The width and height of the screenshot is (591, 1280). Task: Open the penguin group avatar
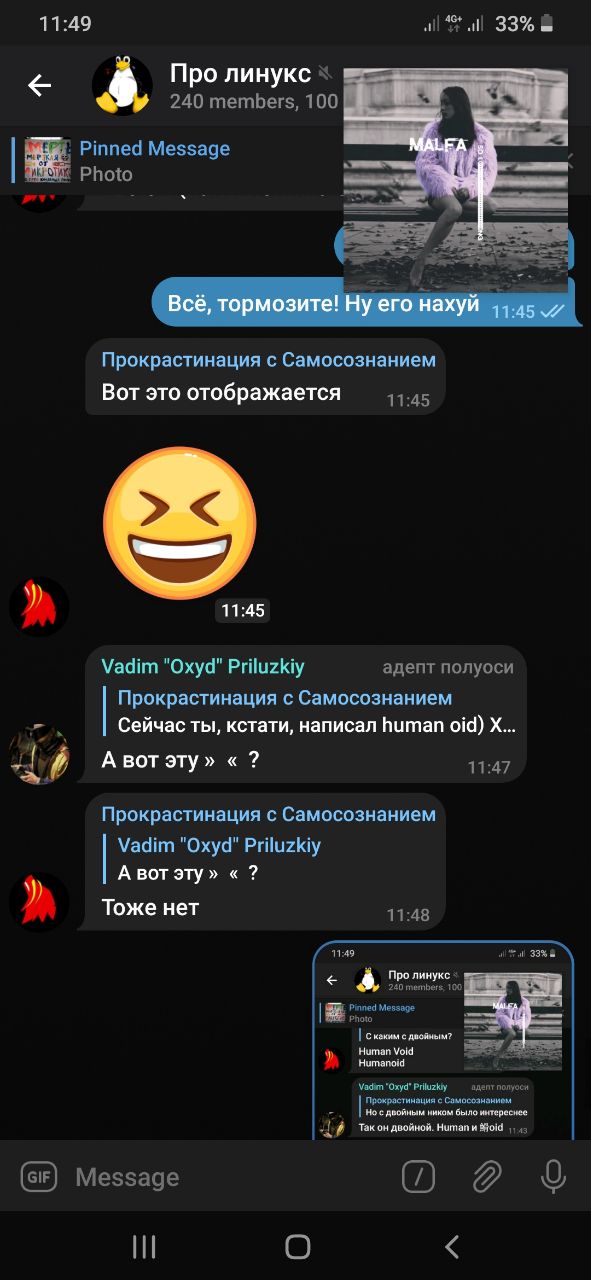click(x=122, y=86)
